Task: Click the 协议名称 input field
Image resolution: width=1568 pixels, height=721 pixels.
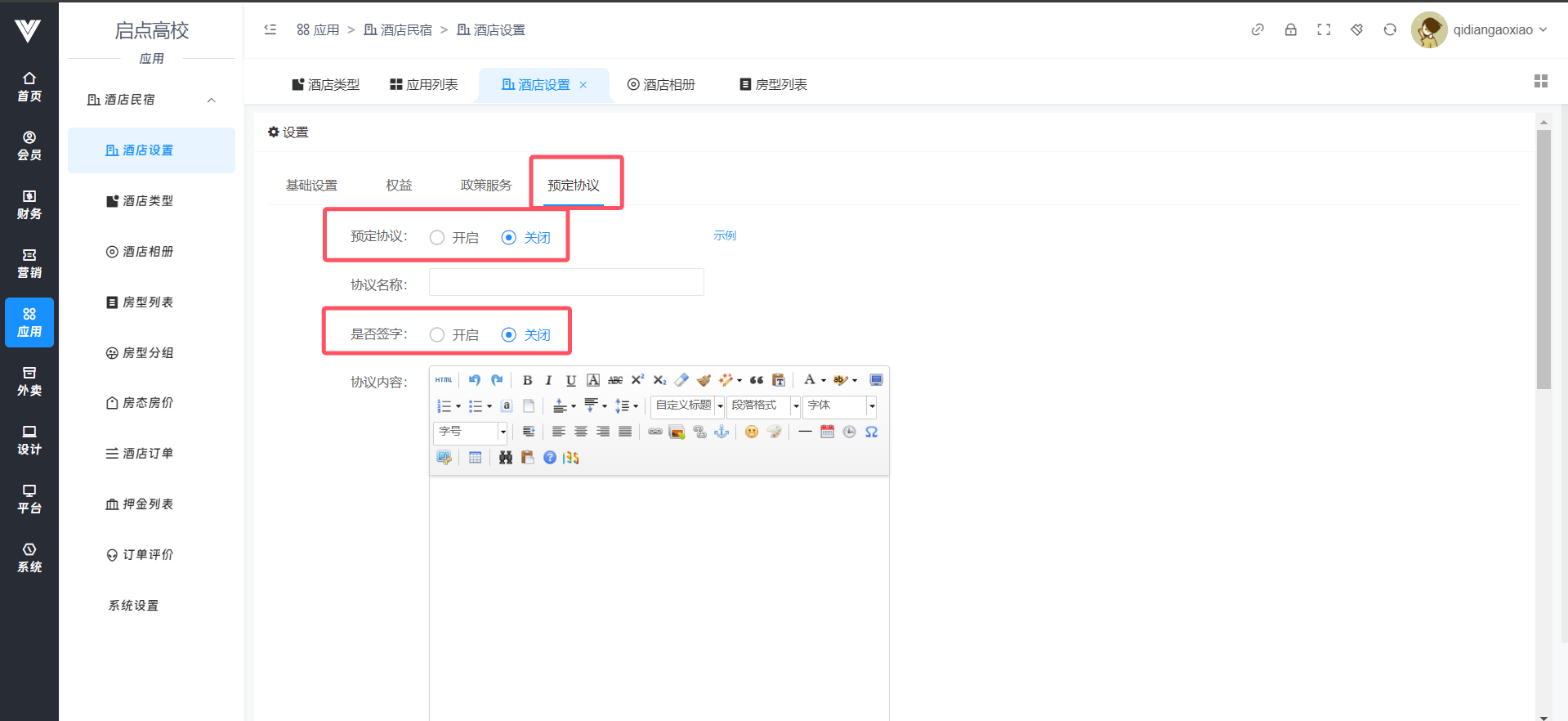Action: tap(566, 283)
